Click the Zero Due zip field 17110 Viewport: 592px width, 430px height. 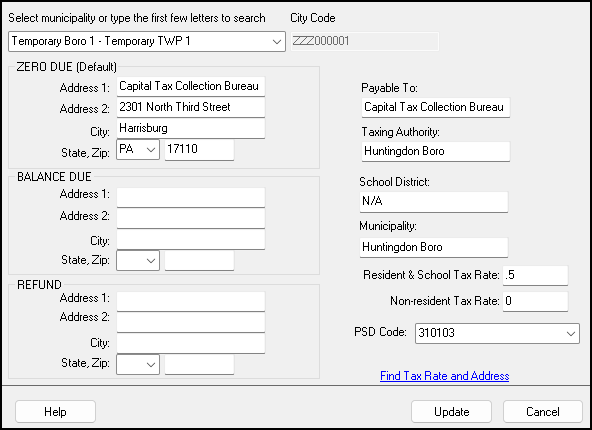(x=199, y=149)
